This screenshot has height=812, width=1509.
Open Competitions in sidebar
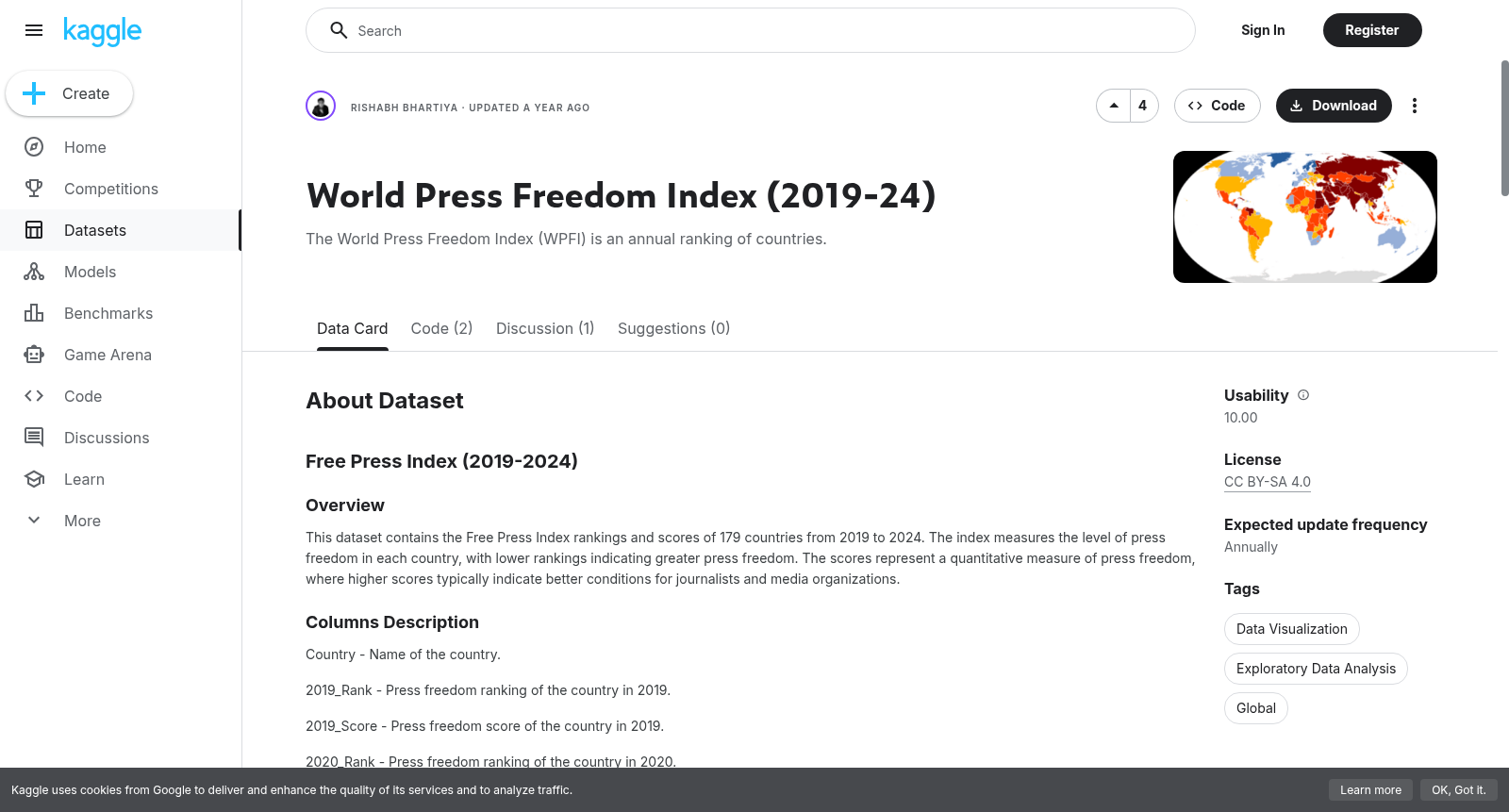coord(111,189)
